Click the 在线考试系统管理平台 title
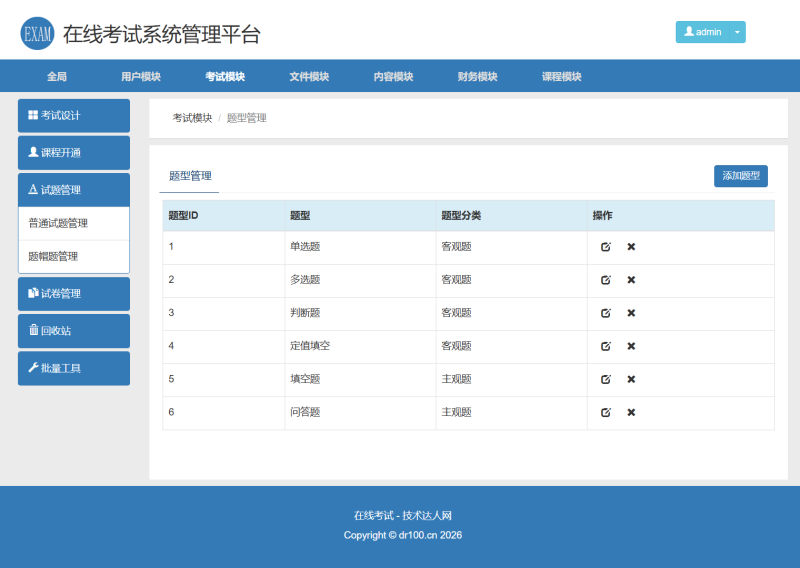 point(162,34)
